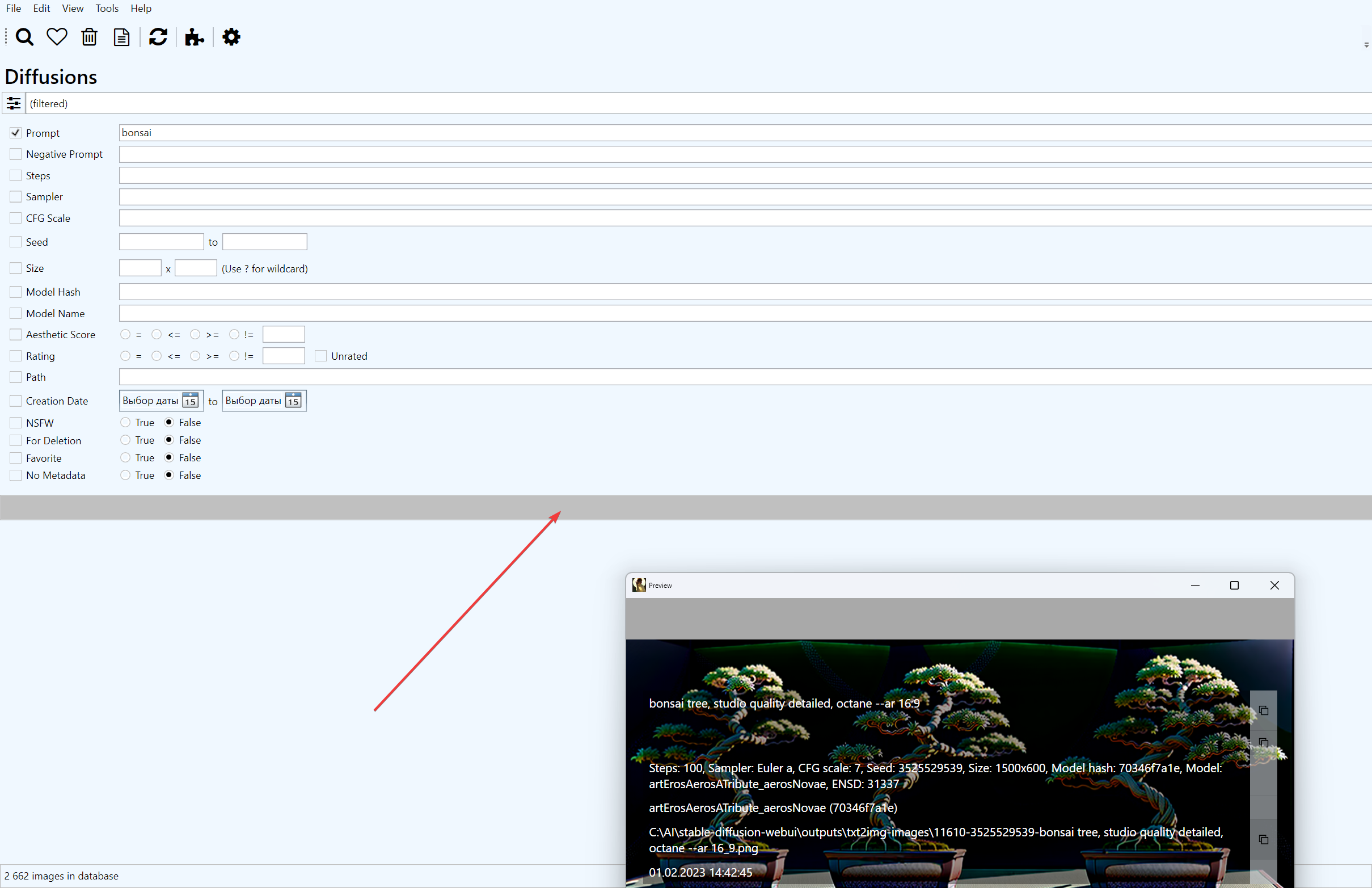The height and width of the screenshot is (888, 1372).
Task: Rescan folders using the refresh icon
Action: (157, 36)
